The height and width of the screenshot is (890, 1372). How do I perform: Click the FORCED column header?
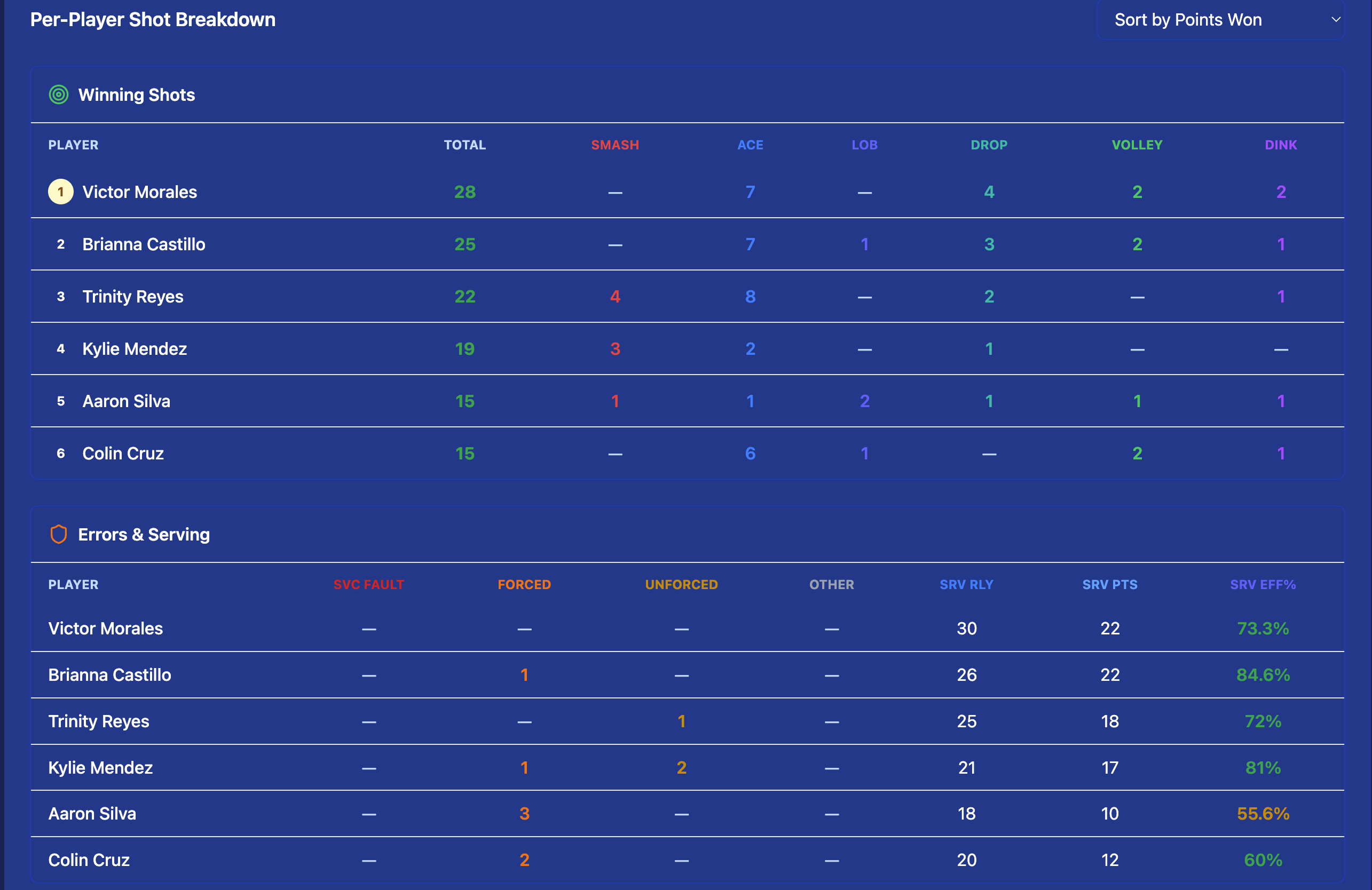[x=524, y=585]
